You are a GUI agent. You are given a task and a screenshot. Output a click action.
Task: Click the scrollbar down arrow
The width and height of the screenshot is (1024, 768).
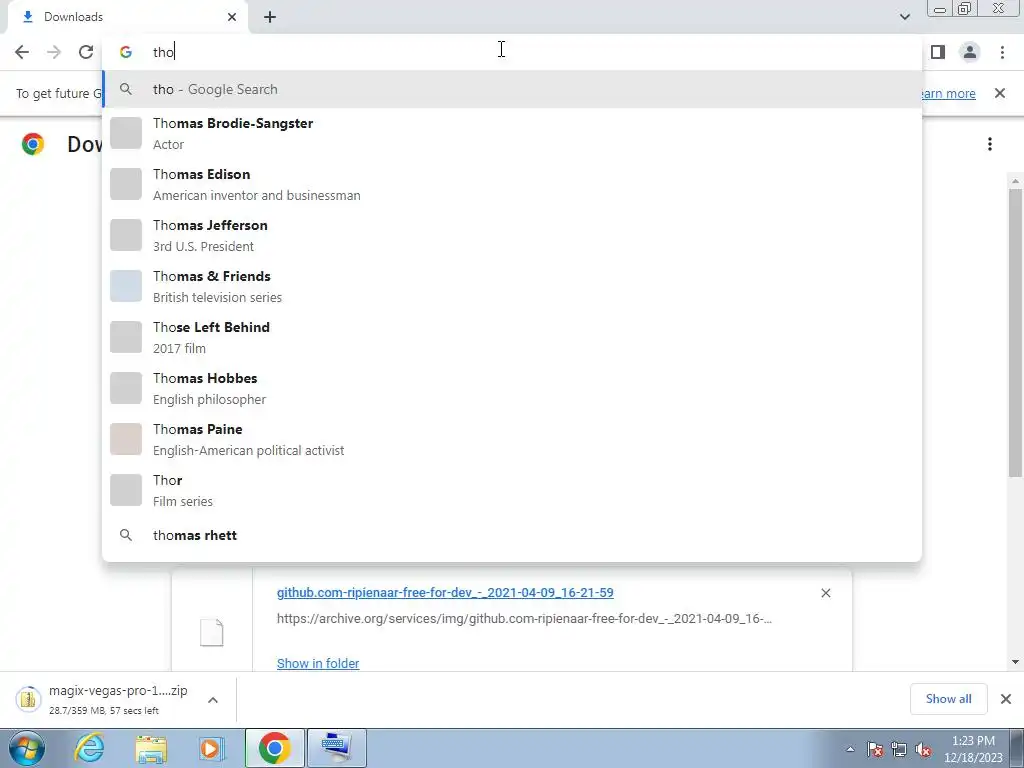[x=1016, y=662]
